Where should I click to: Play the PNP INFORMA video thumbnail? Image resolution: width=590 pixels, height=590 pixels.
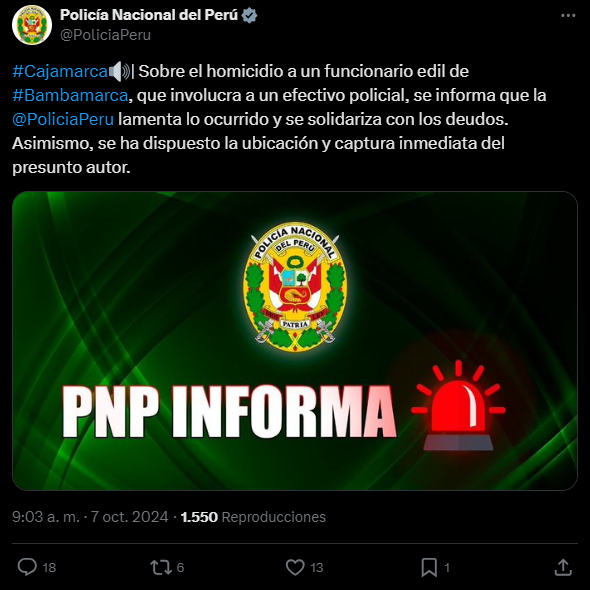coord(295,341)
